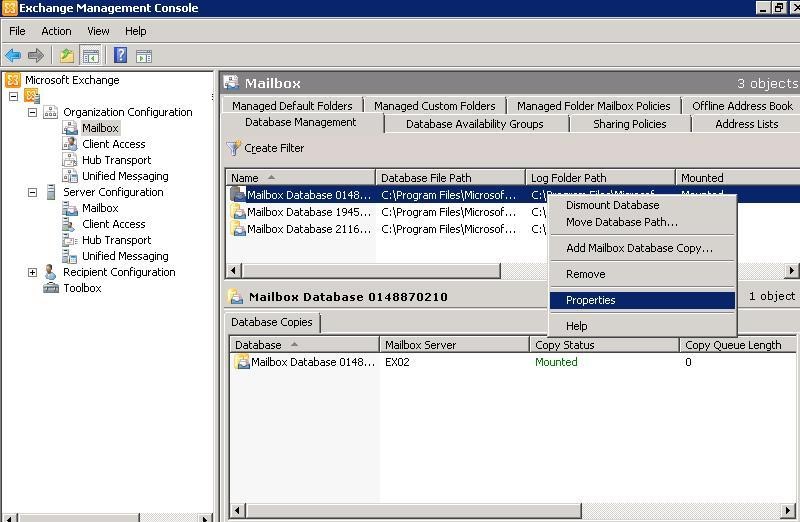The image size is (800, 522).
Task: Click the Copy Queue Length column header
Action: 737,345
